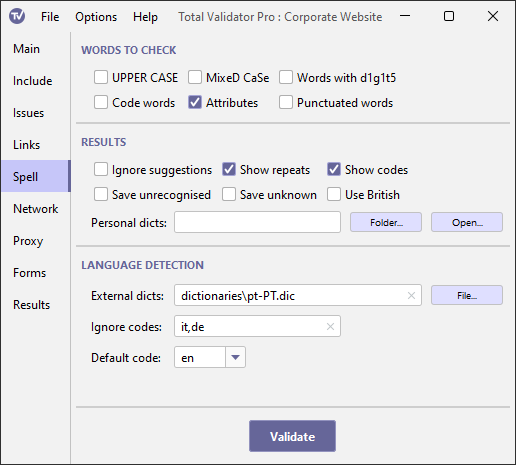Viewport: 516px width, 465px height.
Task: Minimize the Total Validator window
Action: (x=405, y=16)
